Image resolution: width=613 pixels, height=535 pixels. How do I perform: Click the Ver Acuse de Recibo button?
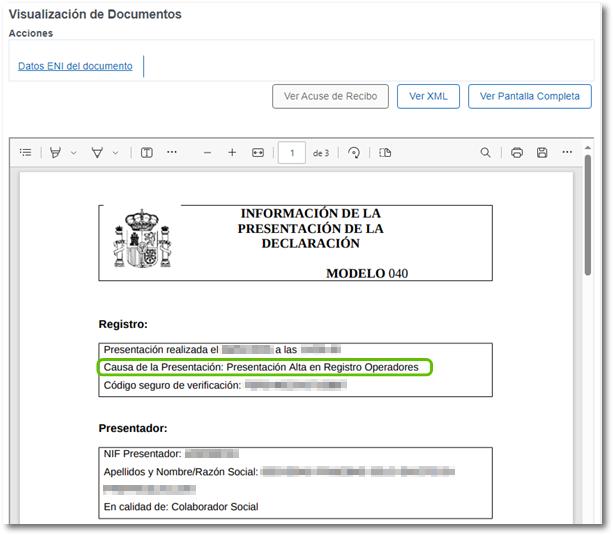[x=330, y=96]
